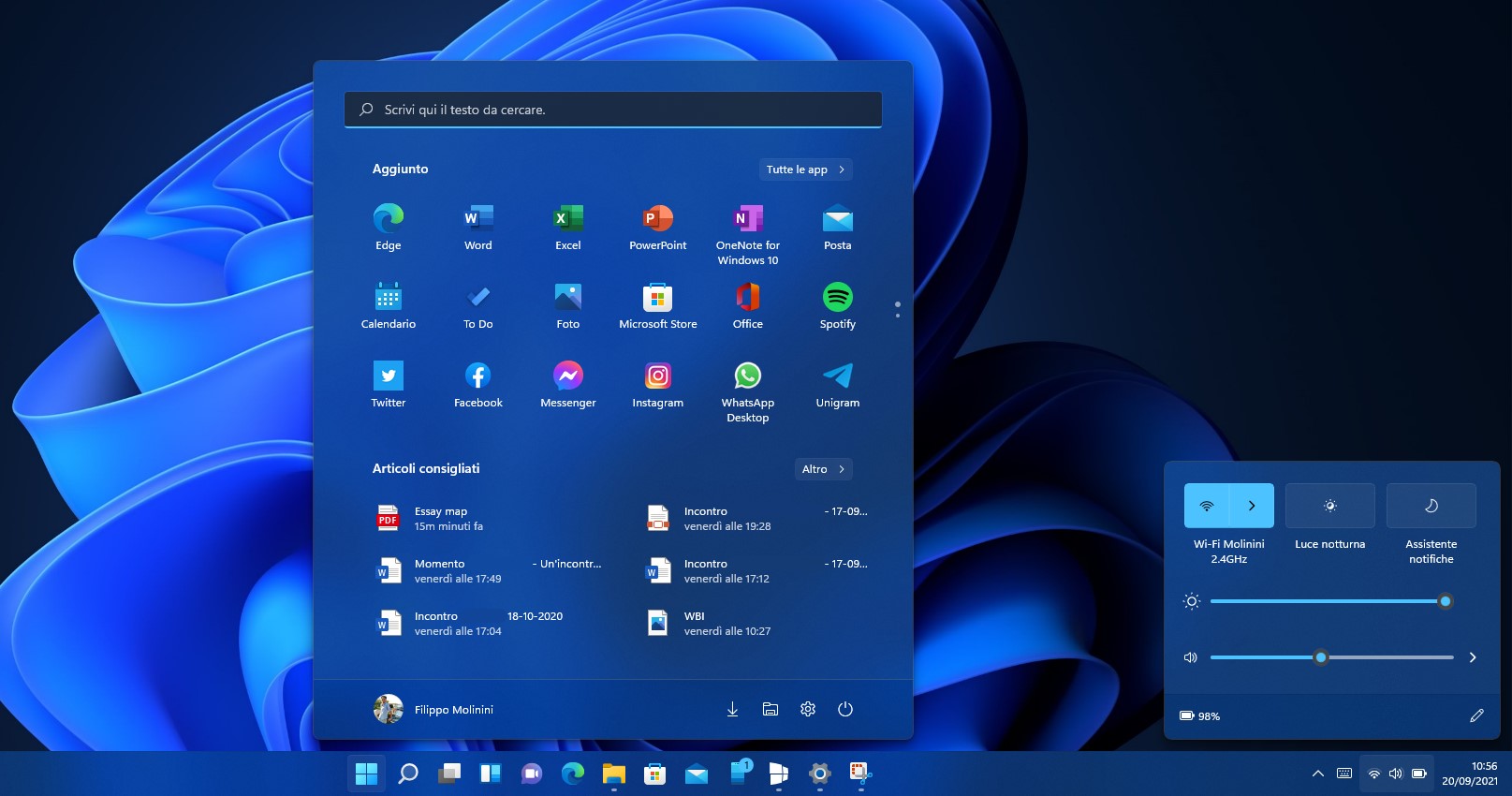Image resolution: width=1512 pixels, height=796 pixels.
Task: Open Microsoft Store from pinned apps
Action: pyautogui.click(x=658, y=306)
